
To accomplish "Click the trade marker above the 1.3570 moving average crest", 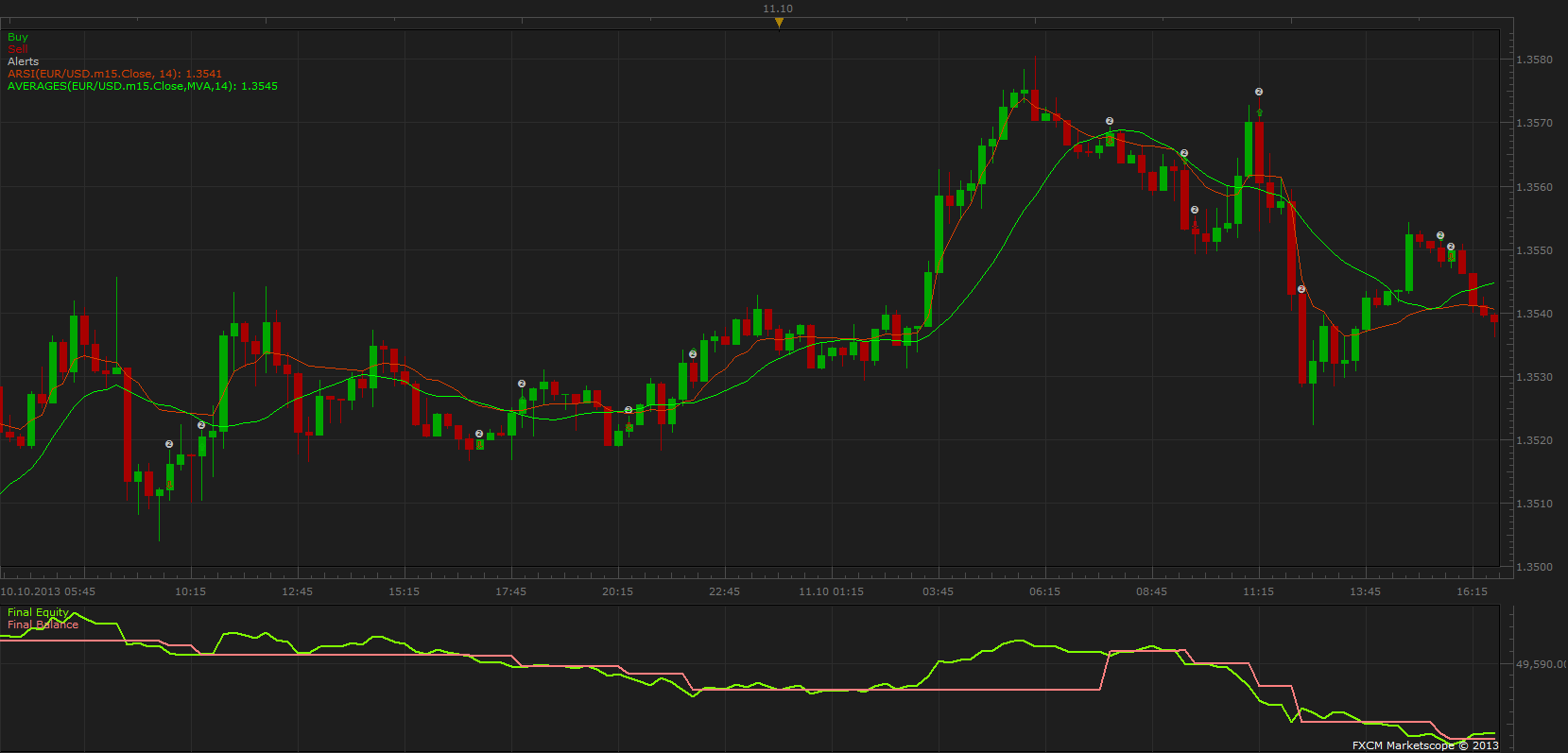I will [x=1110, y=122].
